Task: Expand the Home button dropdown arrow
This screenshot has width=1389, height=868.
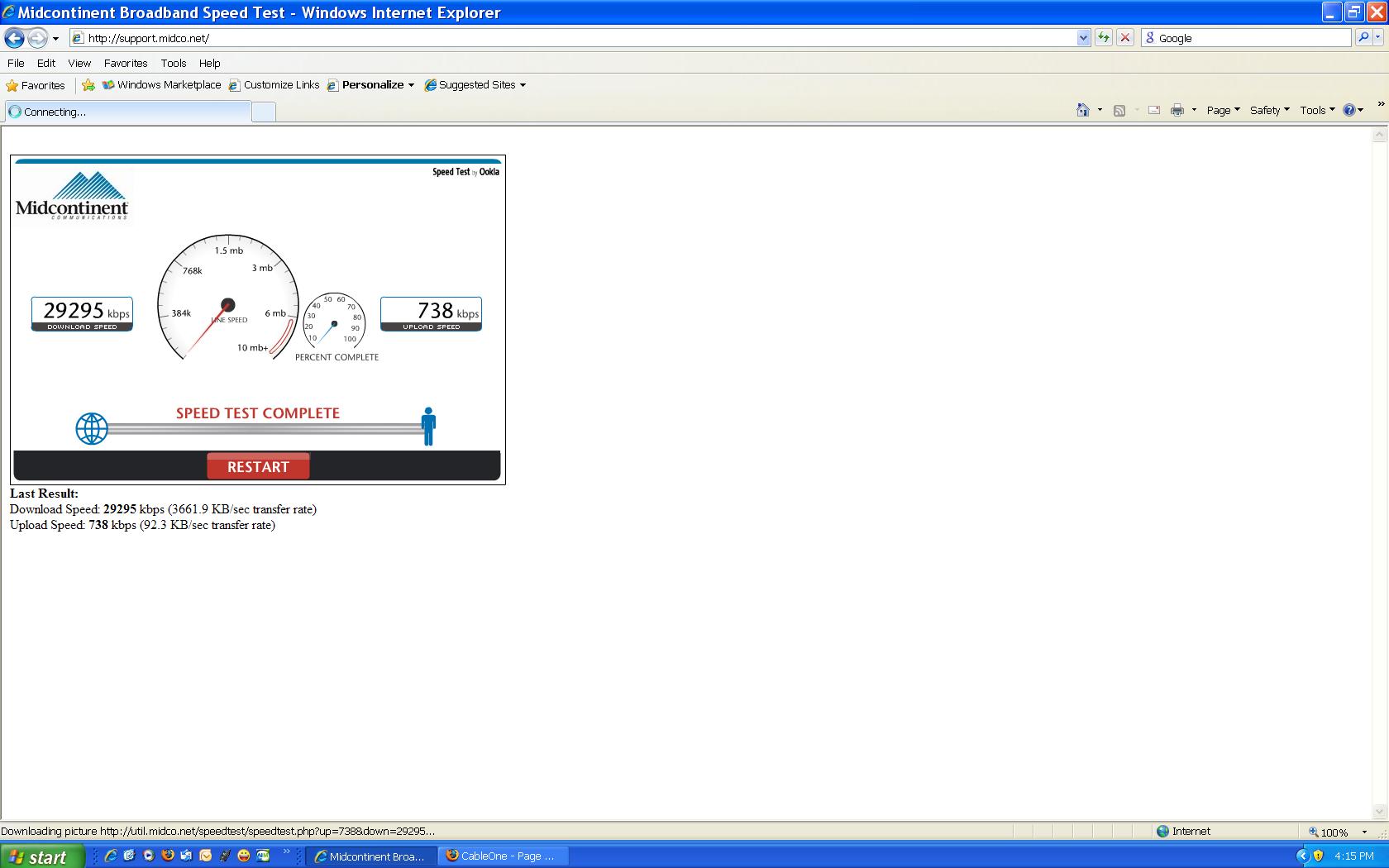Action: point(1100,110)
